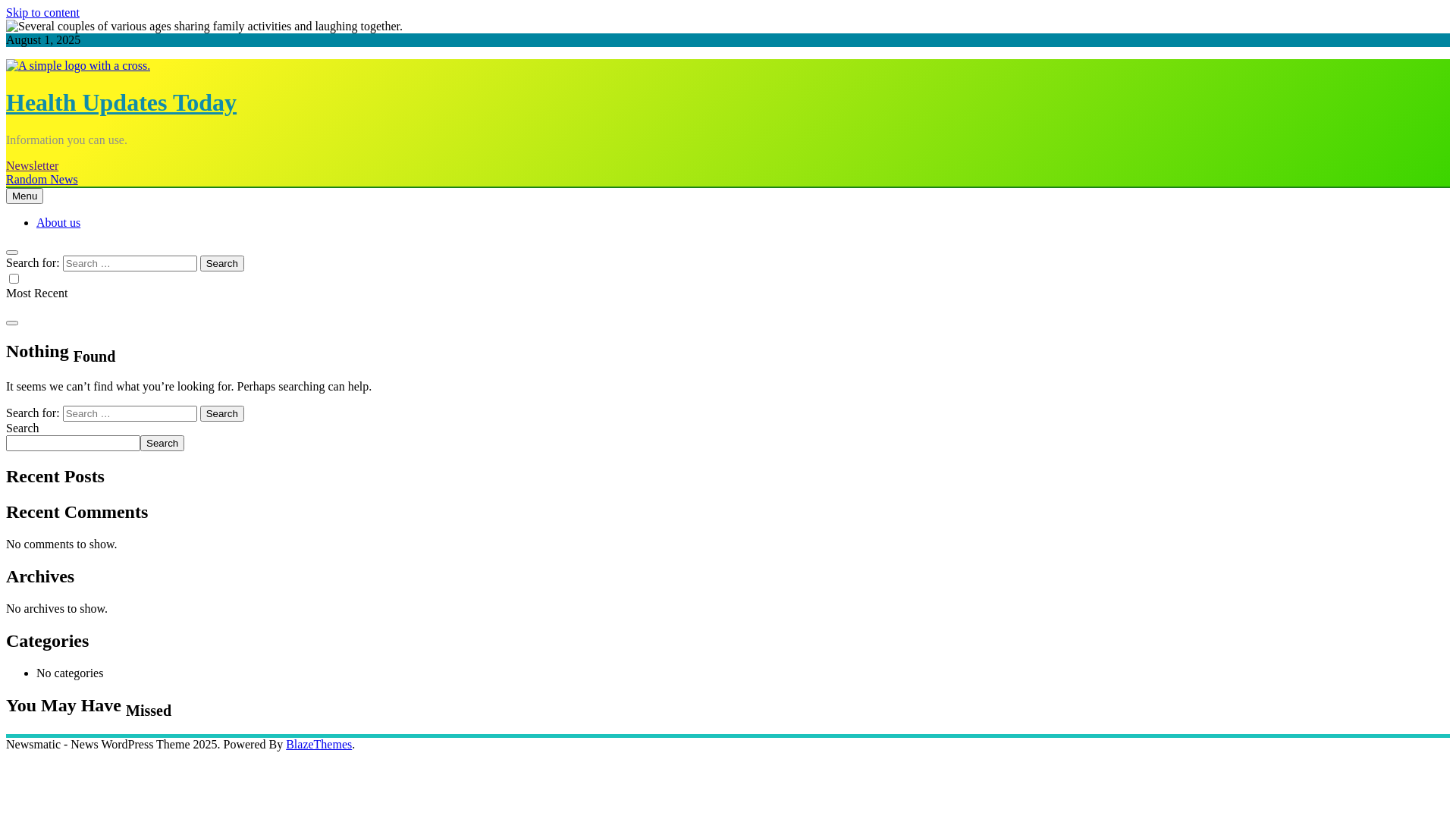This screenshot has width=1456, height=819.
Task: Click the No categories list item
Action: point(70,673)
